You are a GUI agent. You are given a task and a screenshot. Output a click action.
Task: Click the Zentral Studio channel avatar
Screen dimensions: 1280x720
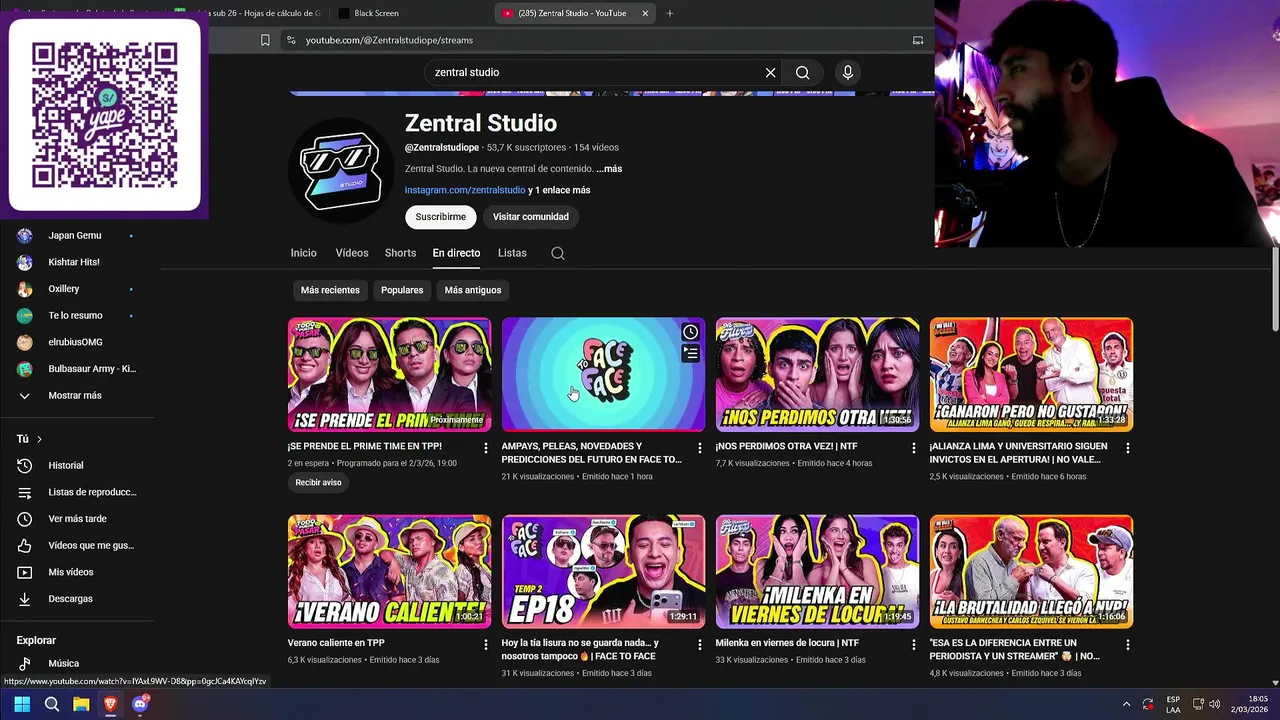pyautogui.click(x=340, y=170)
